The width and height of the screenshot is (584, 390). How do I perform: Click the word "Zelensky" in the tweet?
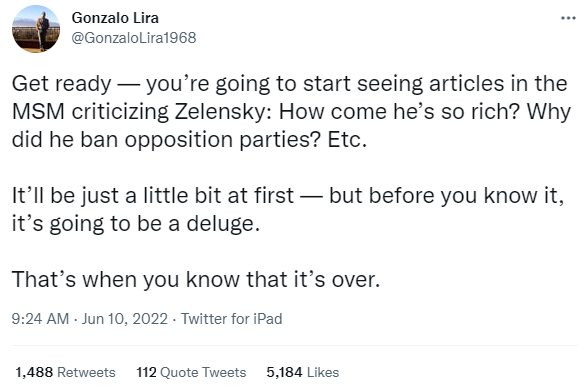223,112
